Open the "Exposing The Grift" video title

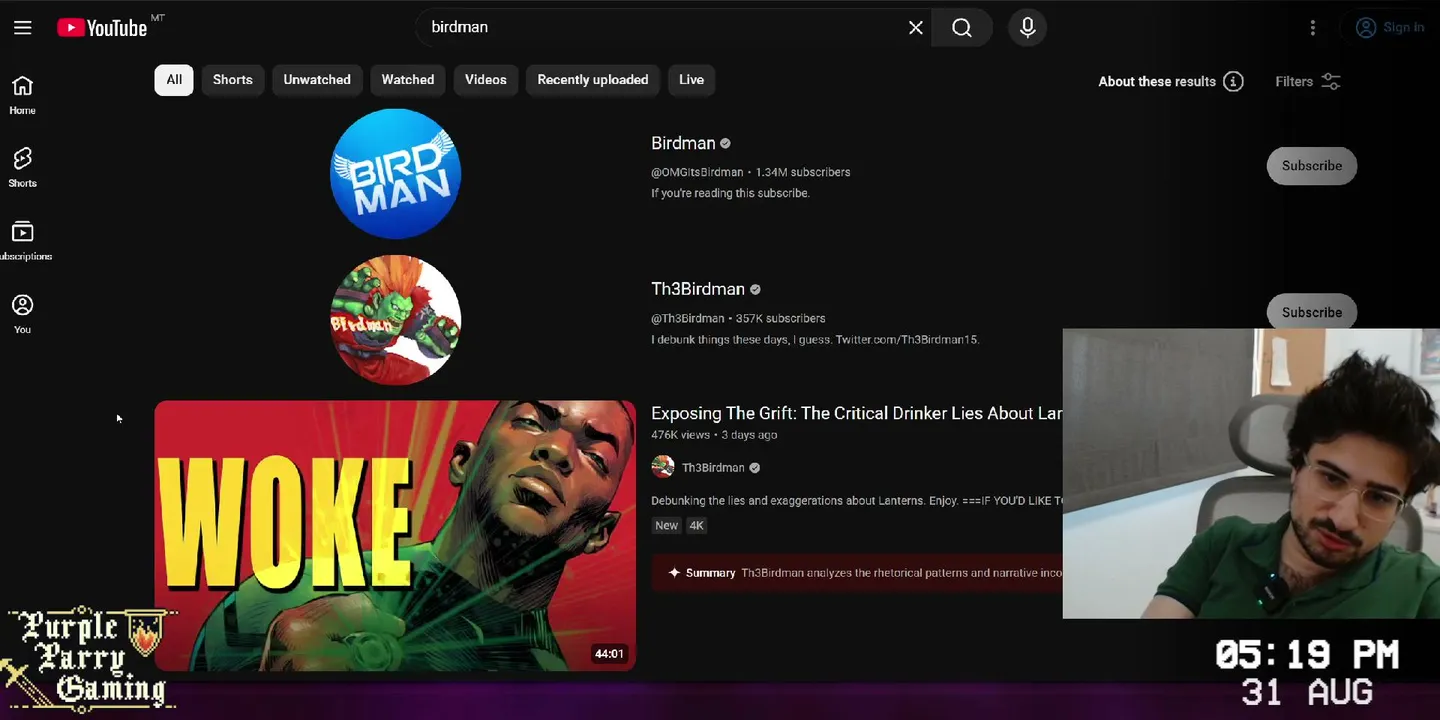[x=856, y=413]
